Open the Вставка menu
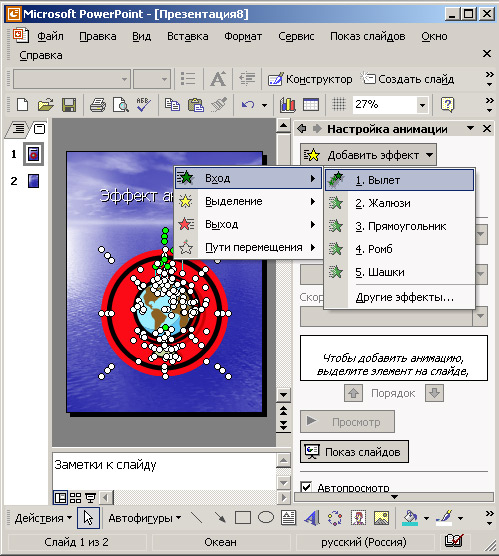Image resolution: width=499 pixels, height=556 pixels. (188, 36)
